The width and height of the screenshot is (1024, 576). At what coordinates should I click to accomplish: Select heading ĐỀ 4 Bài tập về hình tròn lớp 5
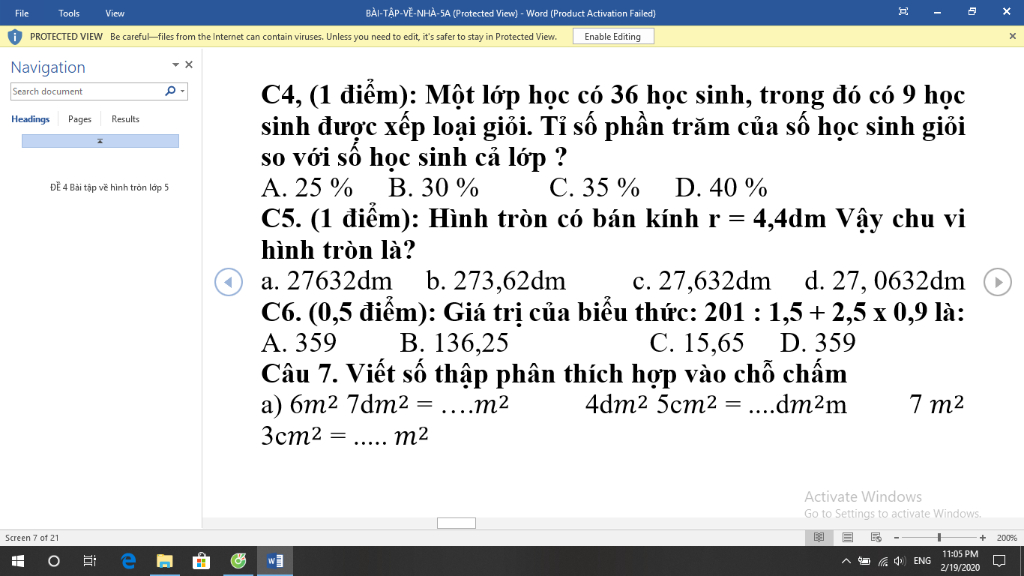click(x=109, y=187)
